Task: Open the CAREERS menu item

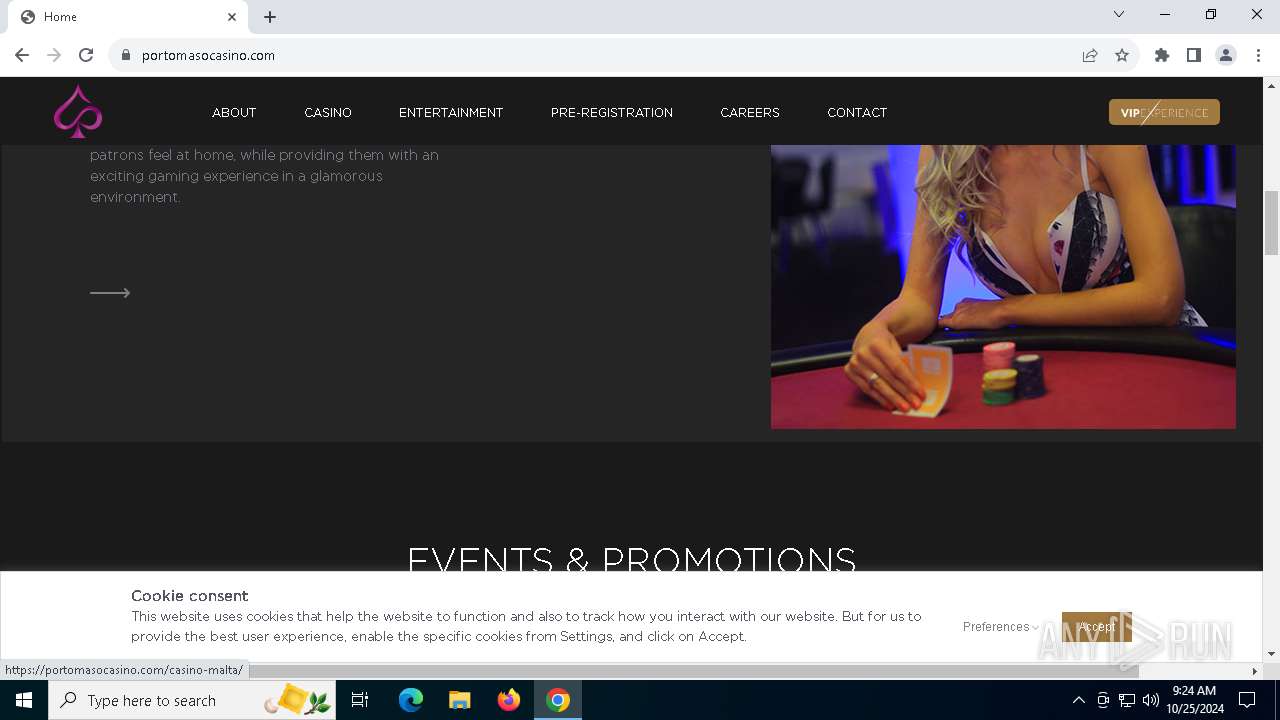Action: [750, 112]
